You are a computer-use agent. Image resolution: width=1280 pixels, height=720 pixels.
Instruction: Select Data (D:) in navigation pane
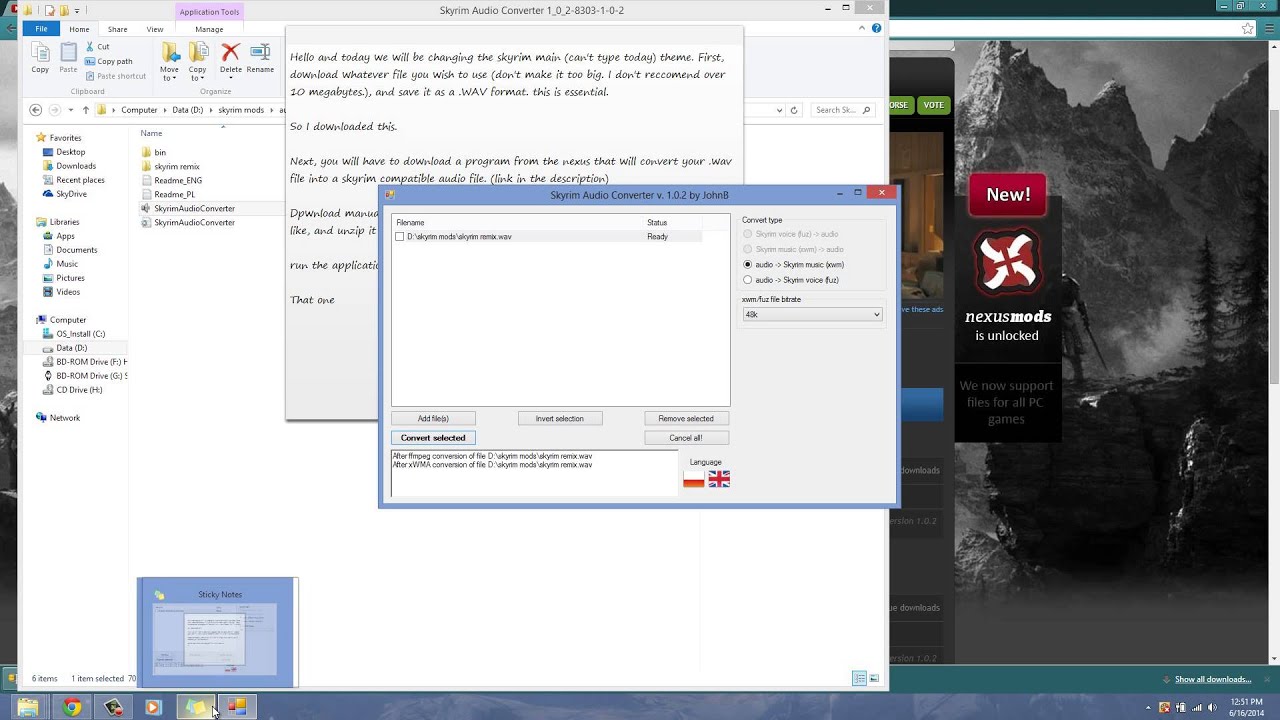[x=71, y=348]
